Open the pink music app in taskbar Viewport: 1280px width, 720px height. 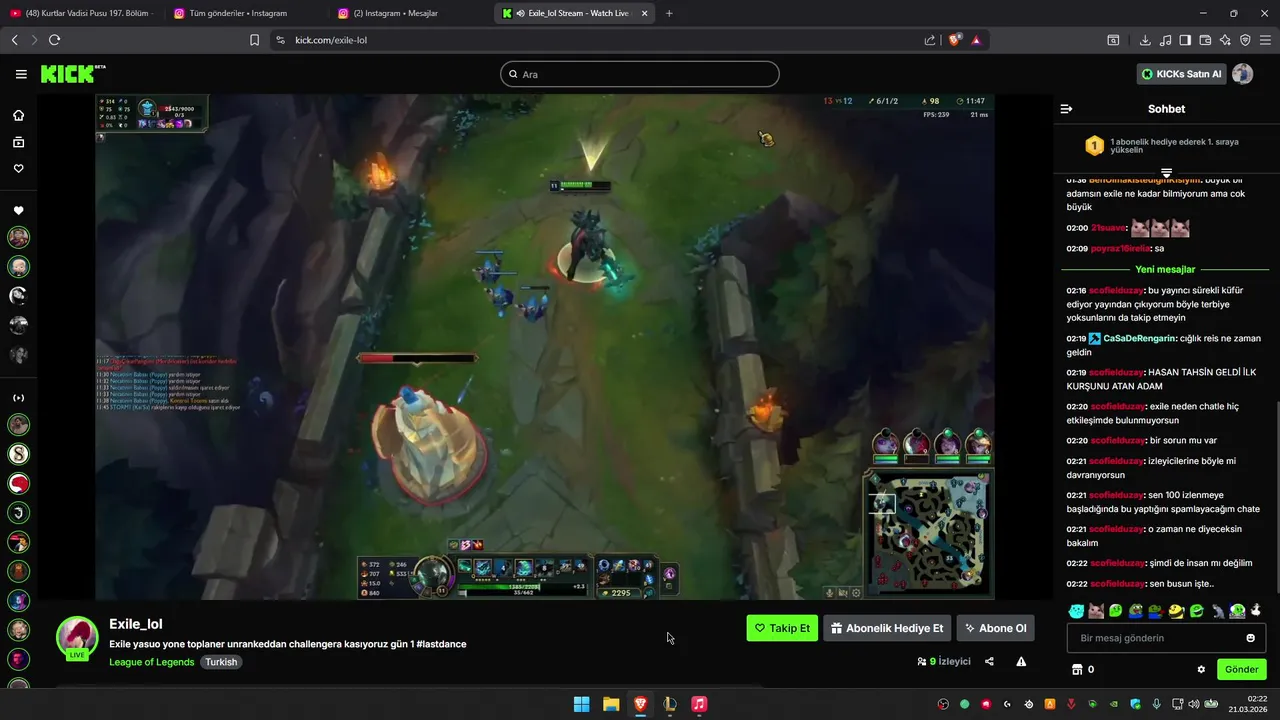pos(699,704)
